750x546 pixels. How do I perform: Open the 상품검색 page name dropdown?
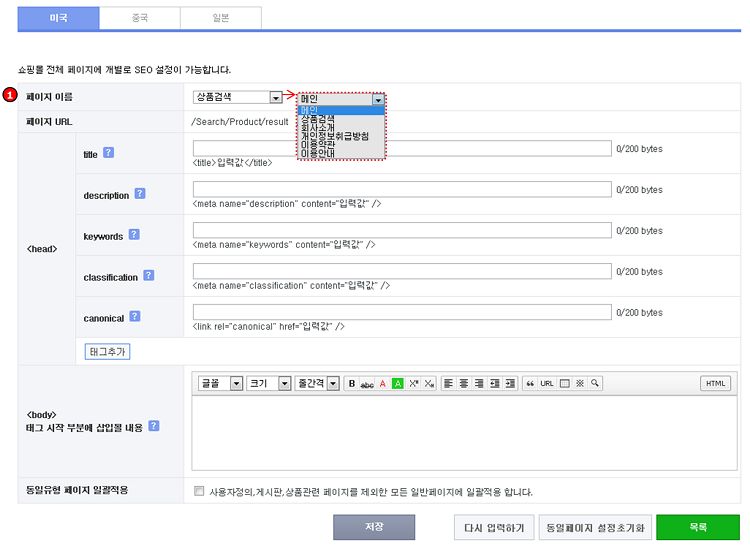pyautogui.click(x=238, y=97)
